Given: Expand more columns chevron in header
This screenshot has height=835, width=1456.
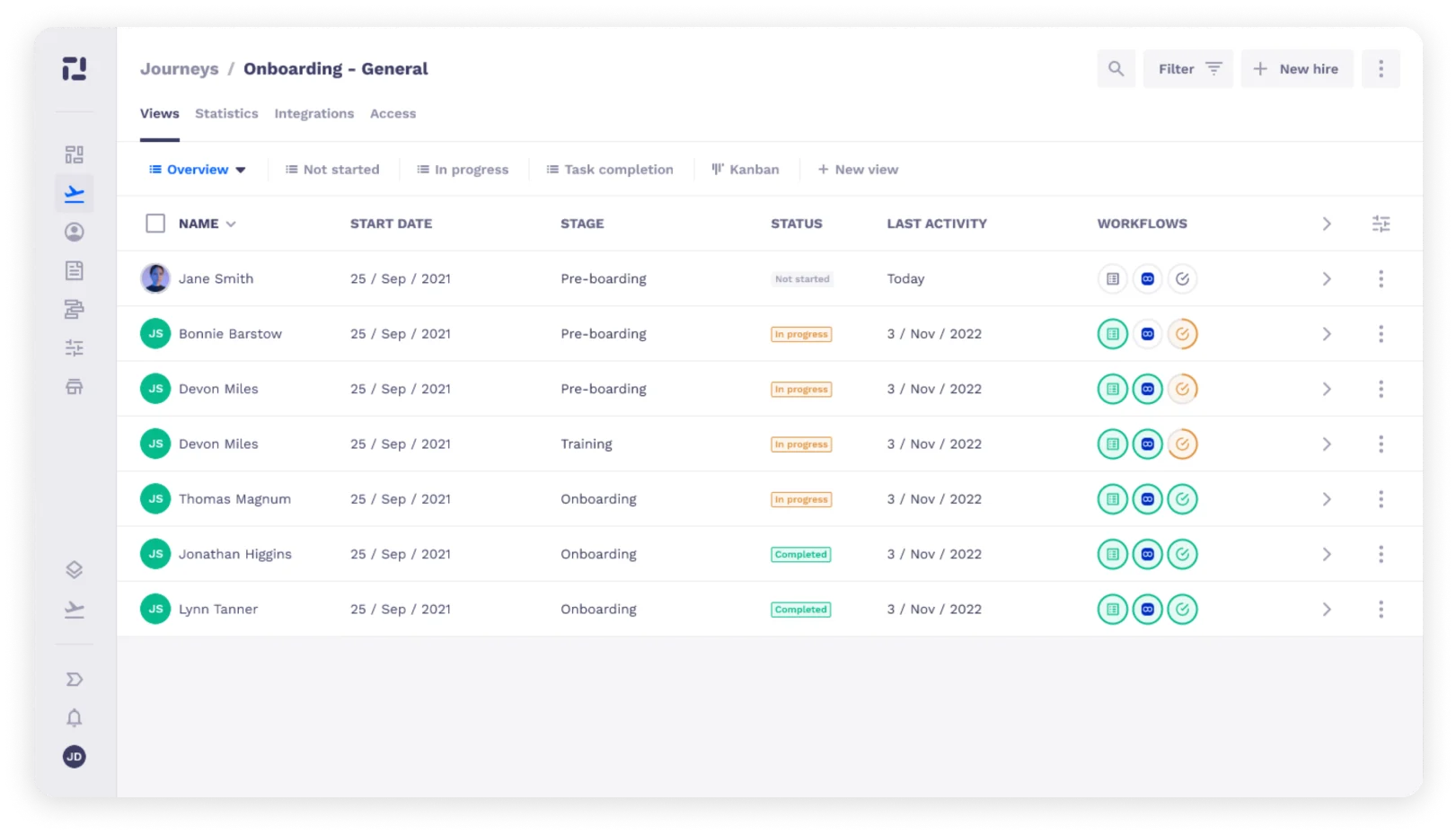Looking at the screenshot, I should coord(1326,224).
